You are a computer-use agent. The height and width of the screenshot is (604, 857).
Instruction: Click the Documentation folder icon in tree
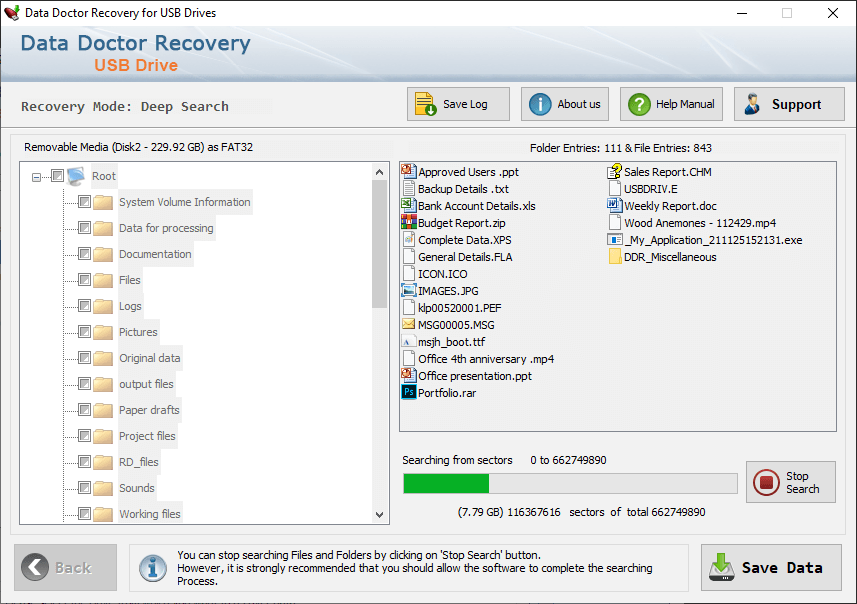tap(103, 254)
